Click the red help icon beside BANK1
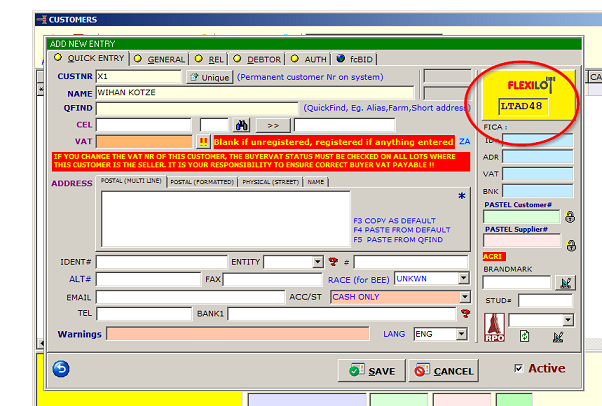The height and width of the screenshot is (406, 602). point(465,313)
